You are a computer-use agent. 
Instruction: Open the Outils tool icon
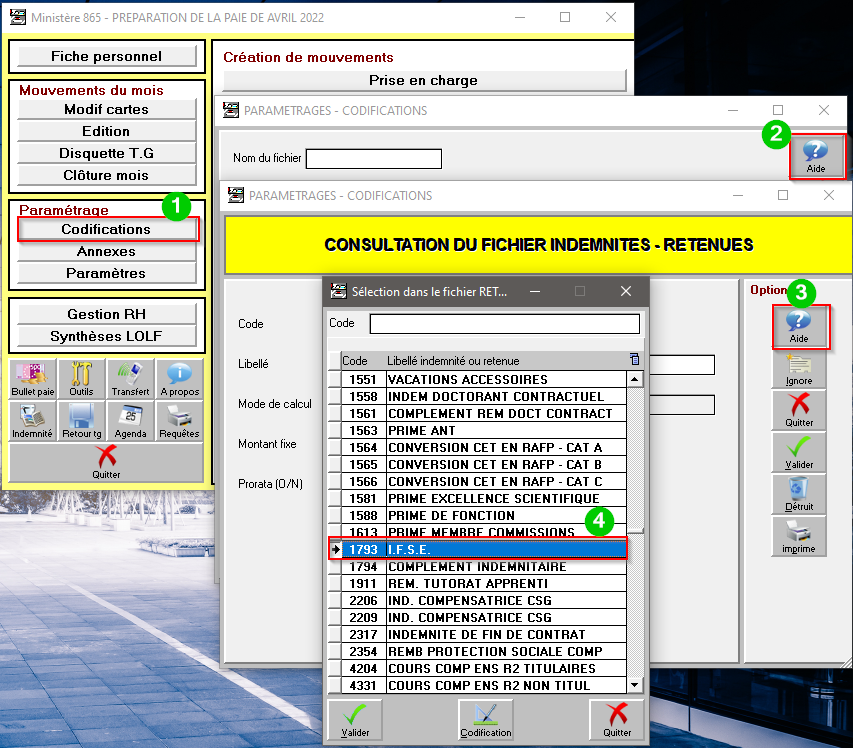[81, 379]
